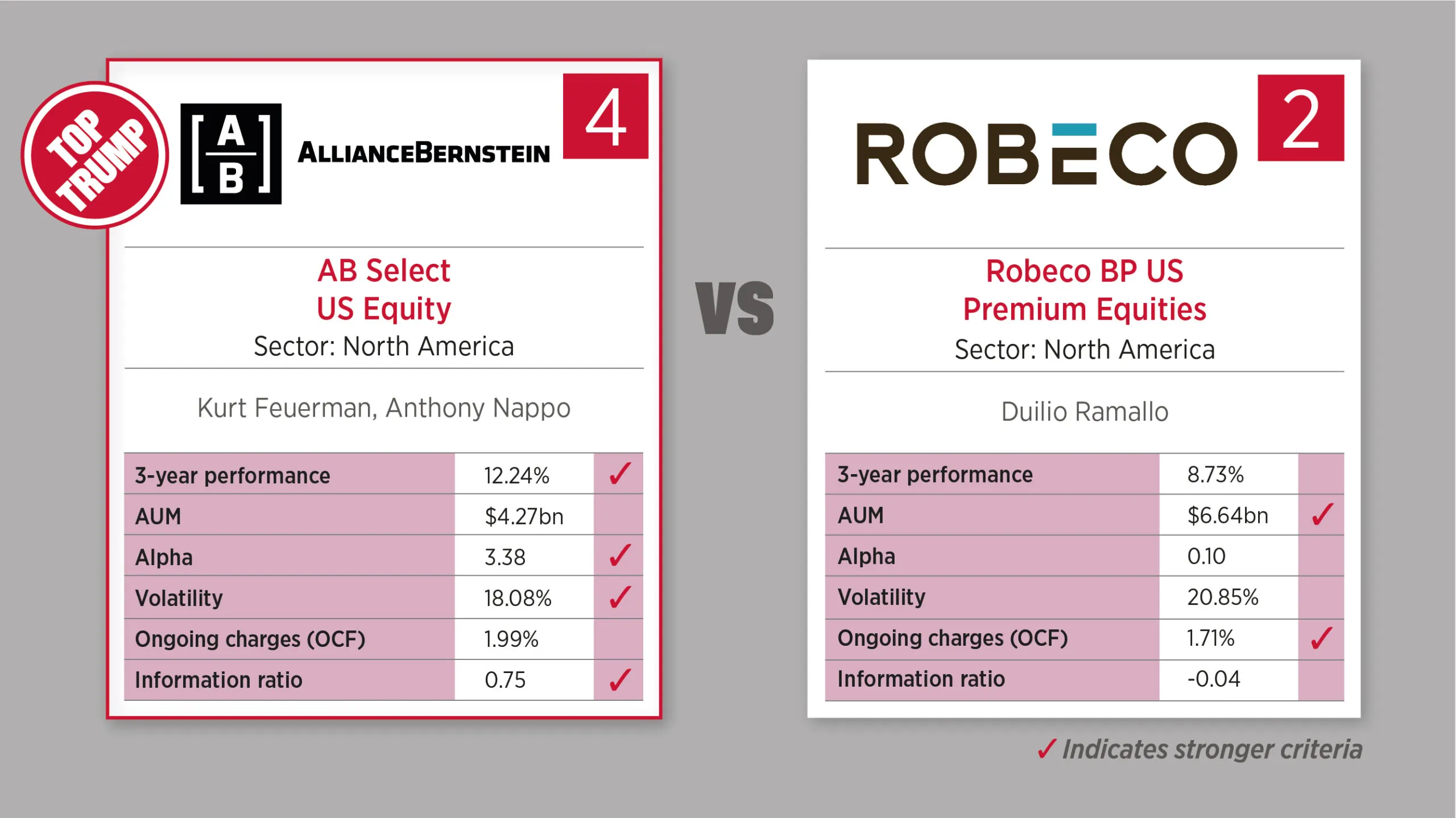Click the AB Select US Equity title
Image resolution: width=1456 pixels, height=818 pixels.
(384, 290)
